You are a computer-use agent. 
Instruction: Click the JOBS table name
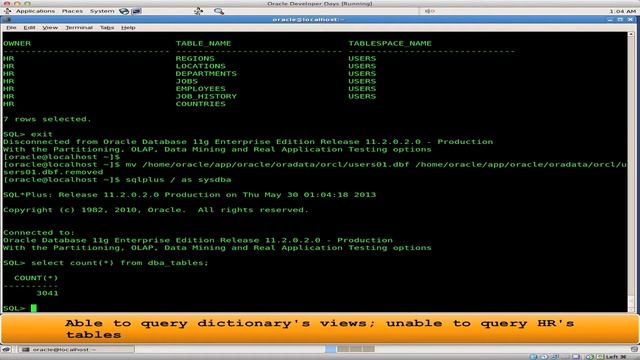[x=187, y=81]
